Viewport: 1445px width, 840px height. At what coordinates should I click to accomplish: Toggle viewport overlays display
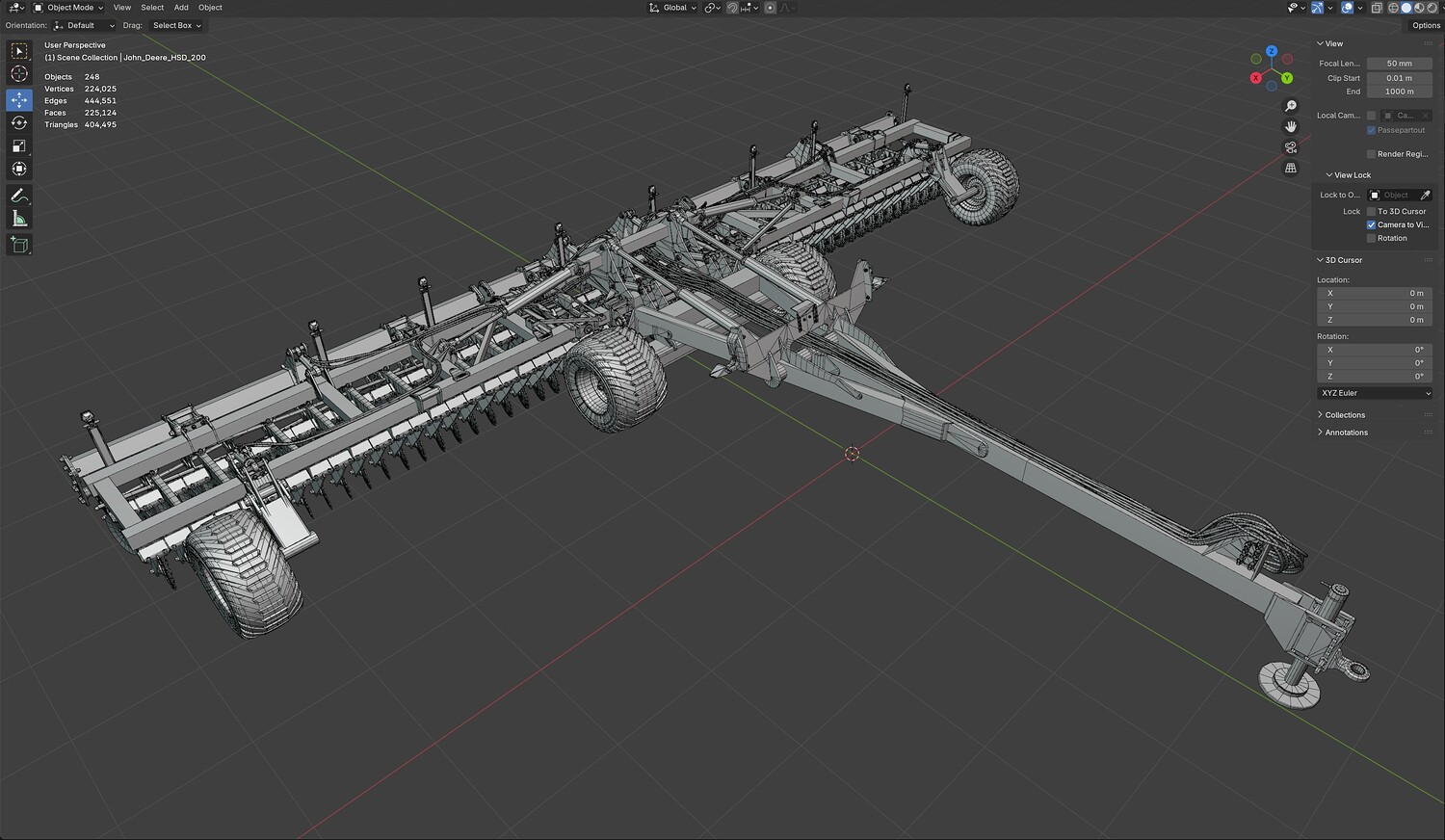[x=1347, y=8]
